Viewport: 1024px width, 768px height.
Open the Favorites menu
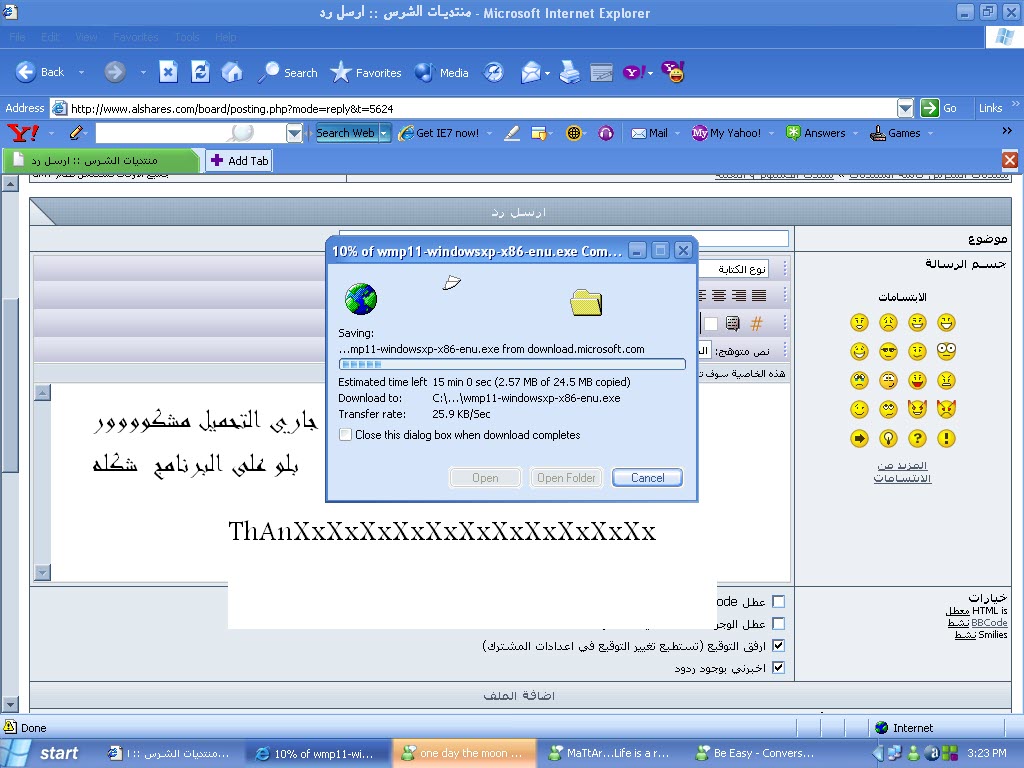point(136,37)
